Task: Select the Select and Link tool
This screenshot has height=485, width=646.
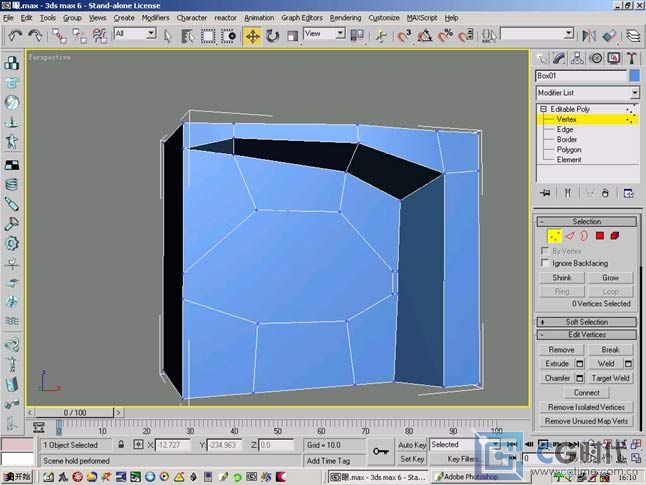Action: (x=59, y=36)
